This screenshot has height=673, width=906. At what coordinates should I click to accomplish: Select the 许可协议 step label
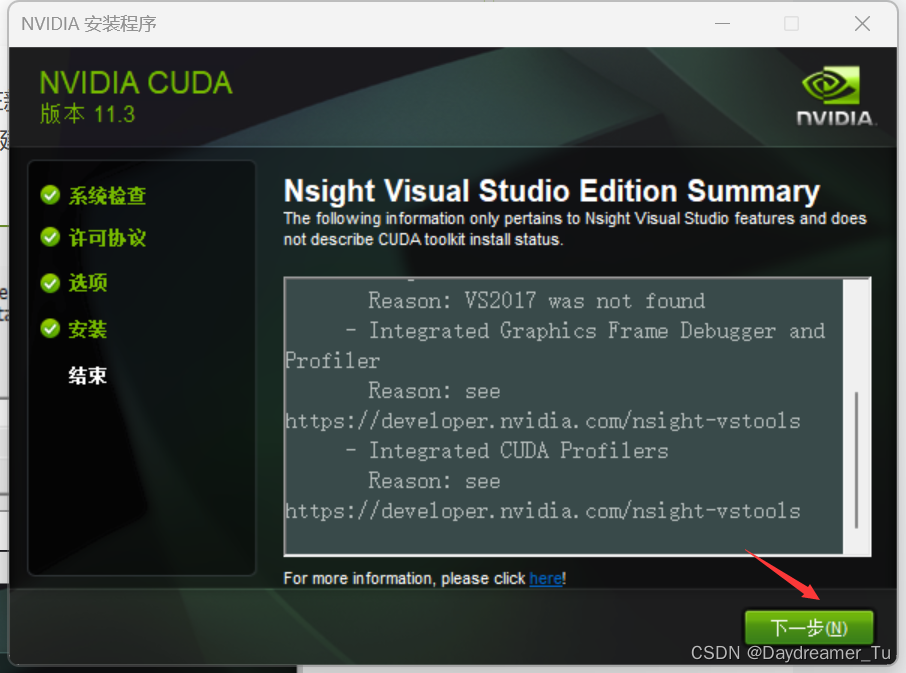pyautogui.click(x=107, y=237)
